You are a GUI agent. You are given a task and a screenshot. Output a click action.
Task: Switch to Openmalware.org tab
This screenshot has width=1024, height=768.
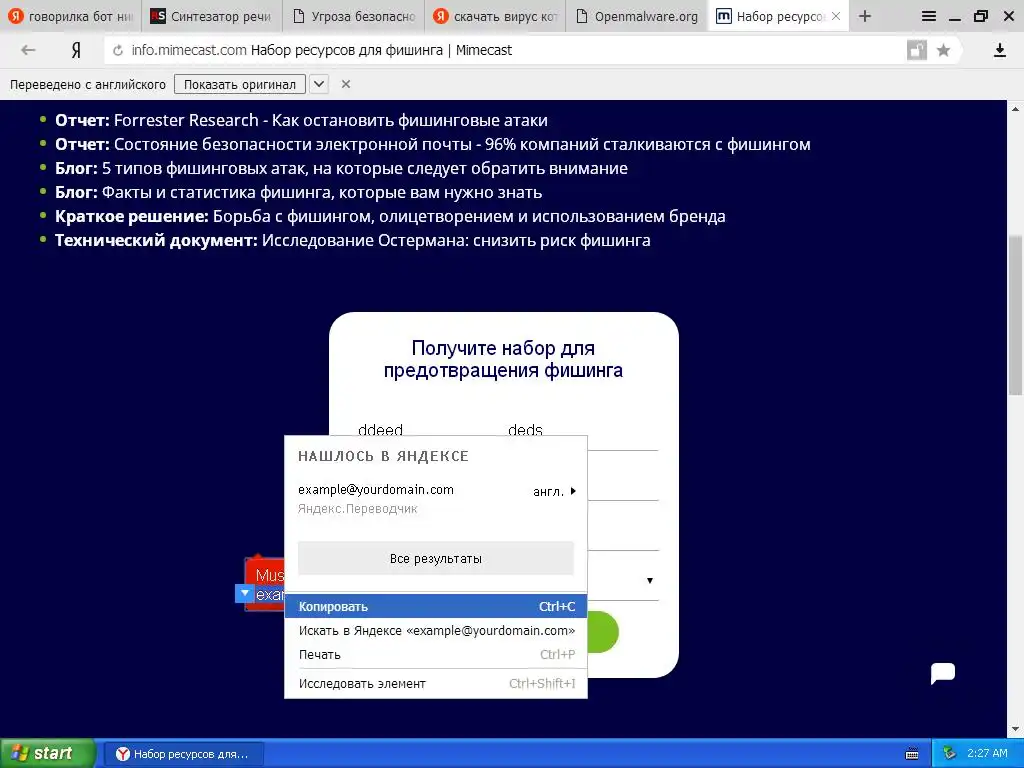click(x=637, y=16)
